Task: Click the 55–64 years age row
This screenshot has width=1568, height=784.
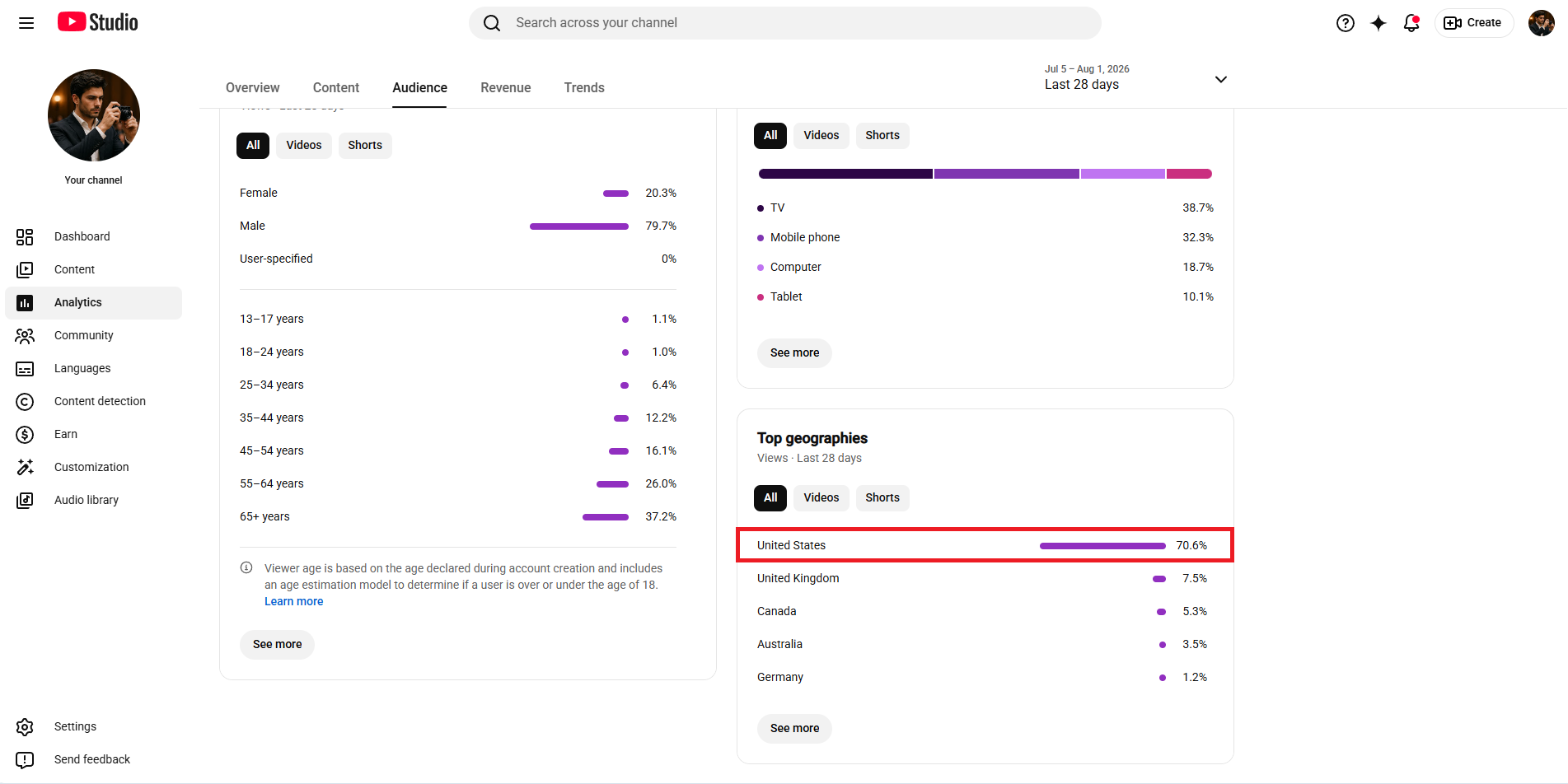Action: click(458, 484)
